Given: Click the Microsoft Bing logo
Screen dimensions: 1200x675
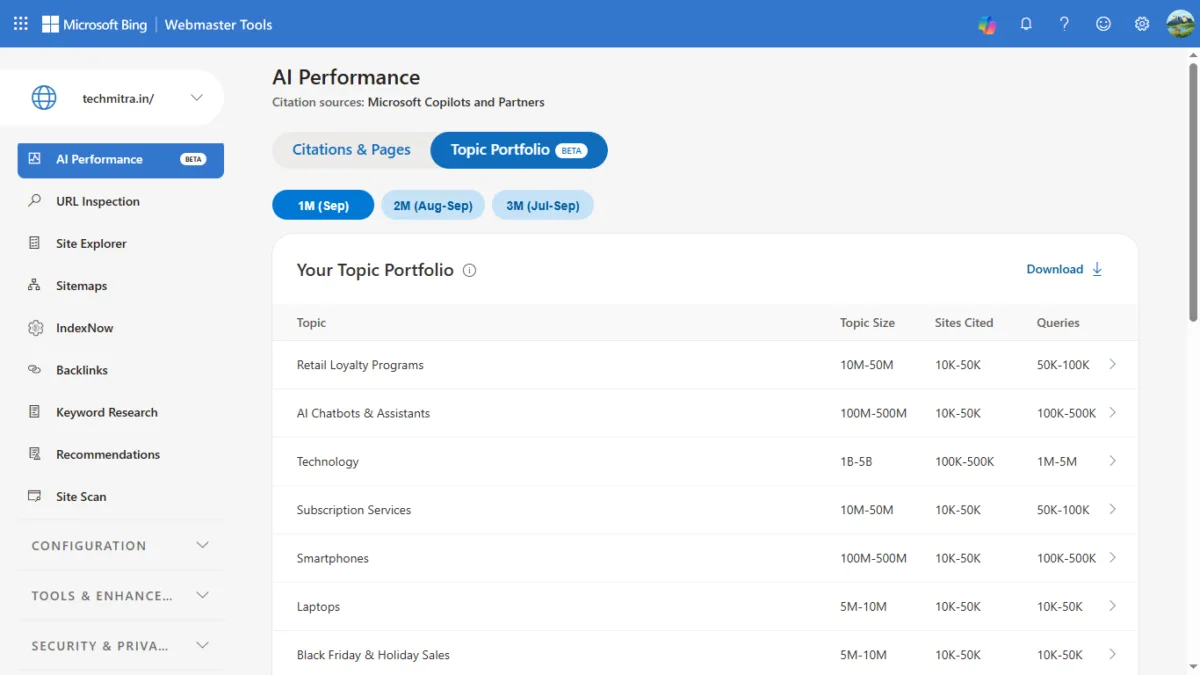Looking at the screenshot, I should tap(94, 24).
